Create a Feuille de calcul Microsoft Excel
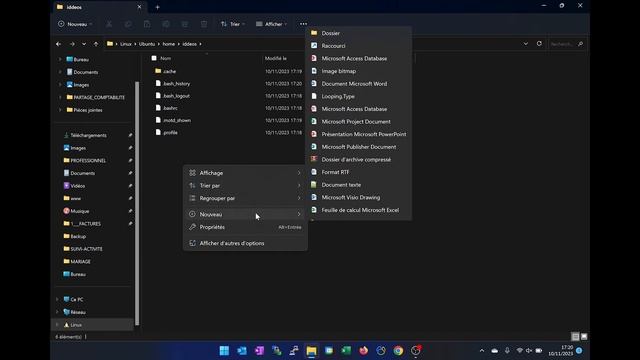 coord(358,210)
